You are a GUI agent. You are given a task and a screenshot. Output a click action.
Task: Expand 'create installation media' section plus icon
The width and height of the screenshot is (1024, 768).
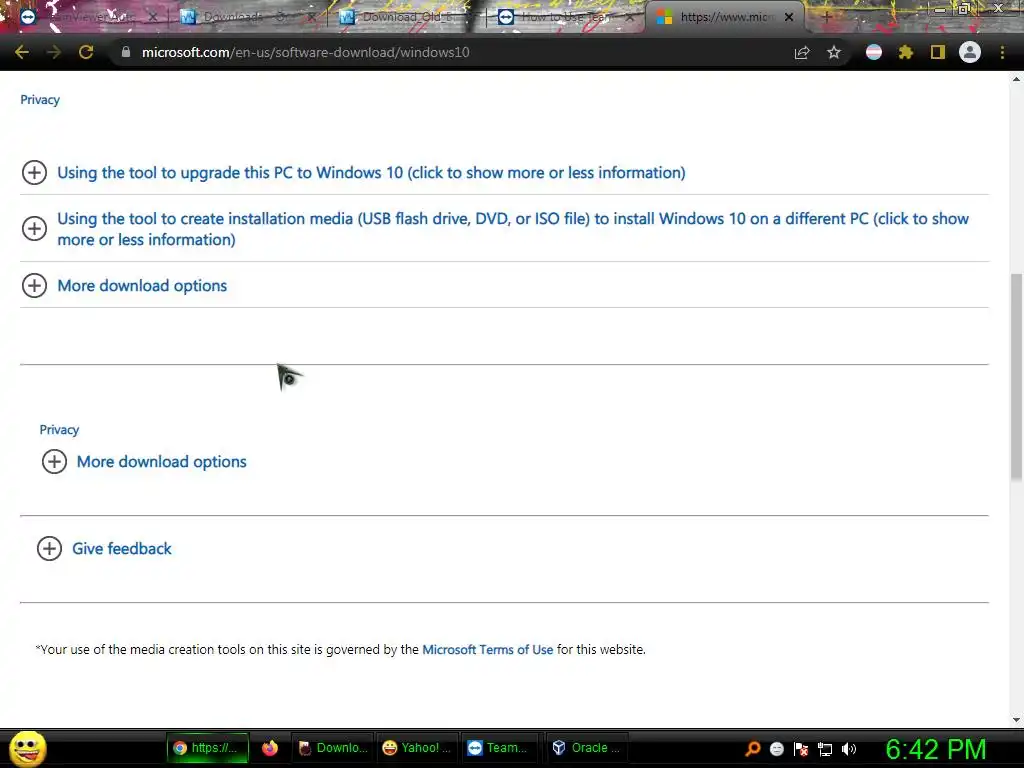point(34,229)
